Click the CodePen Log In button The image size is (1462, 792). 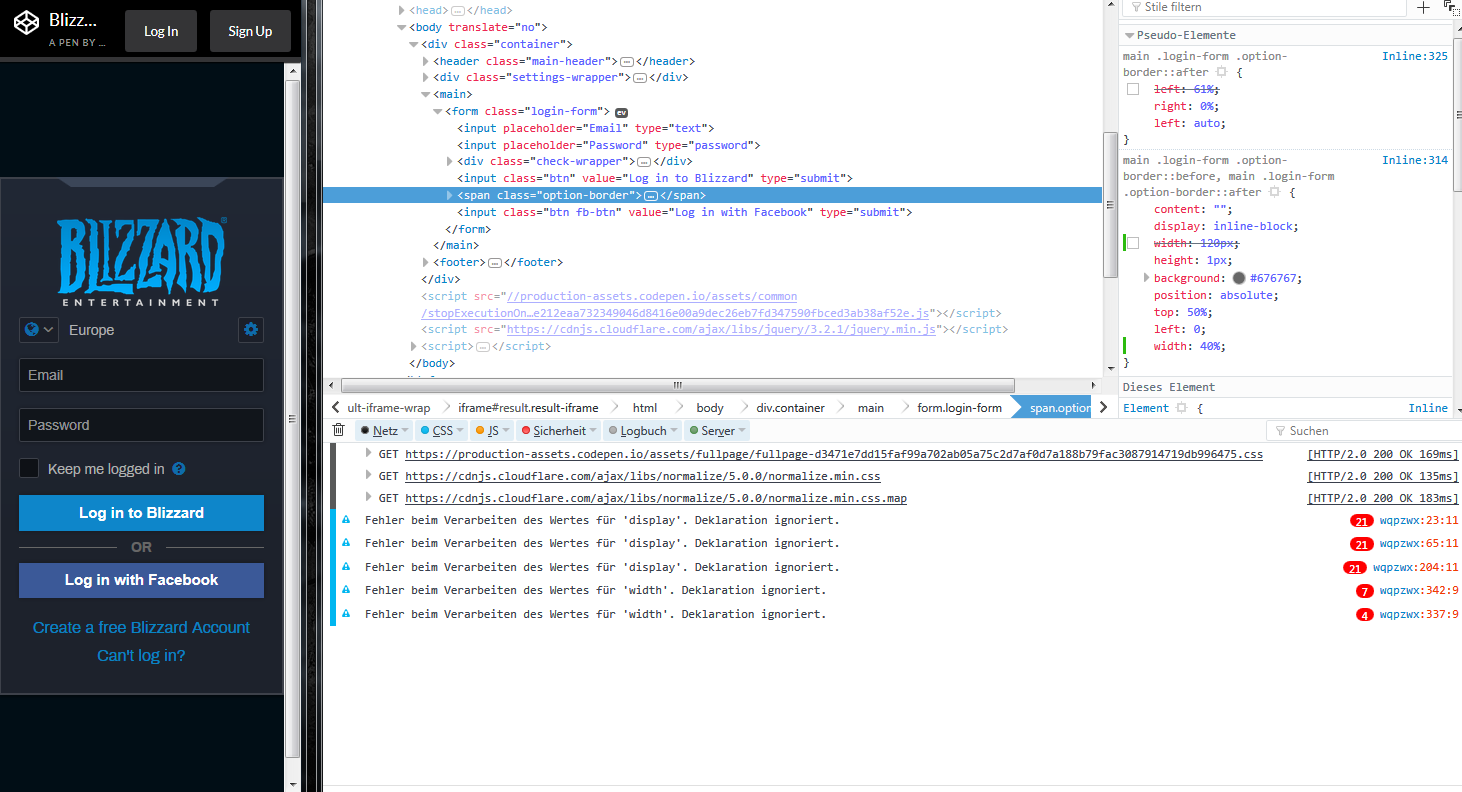[x=161, y=31]
